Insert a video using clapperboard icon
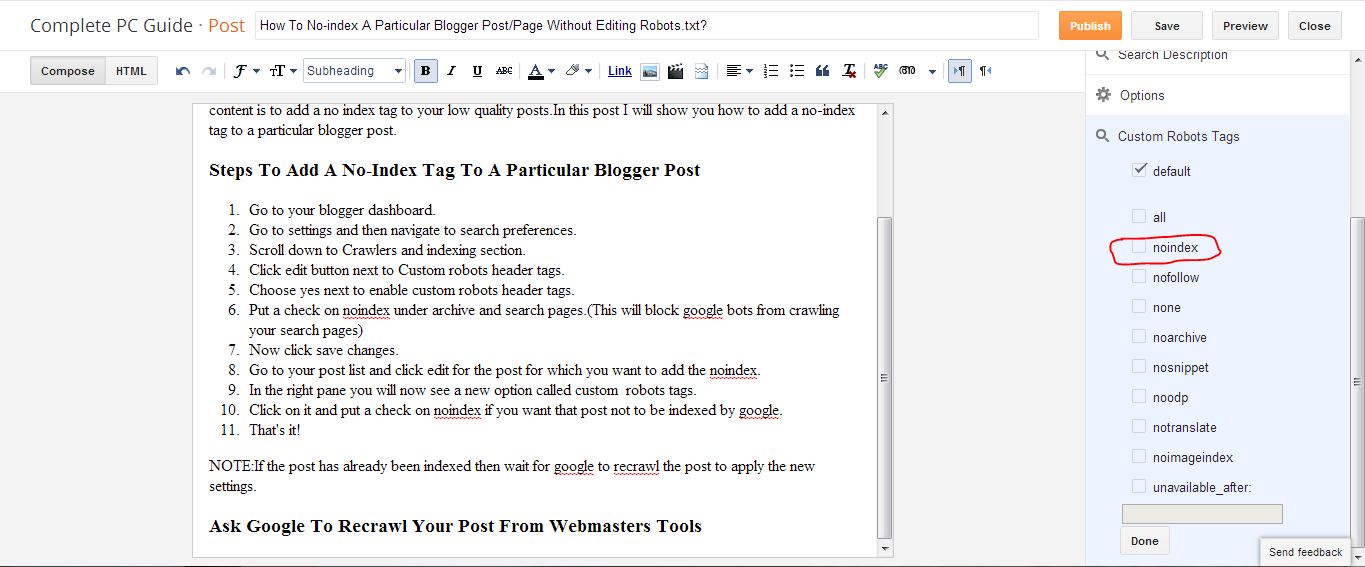Screen dimensions: 1365x567 tap(676, 71)
